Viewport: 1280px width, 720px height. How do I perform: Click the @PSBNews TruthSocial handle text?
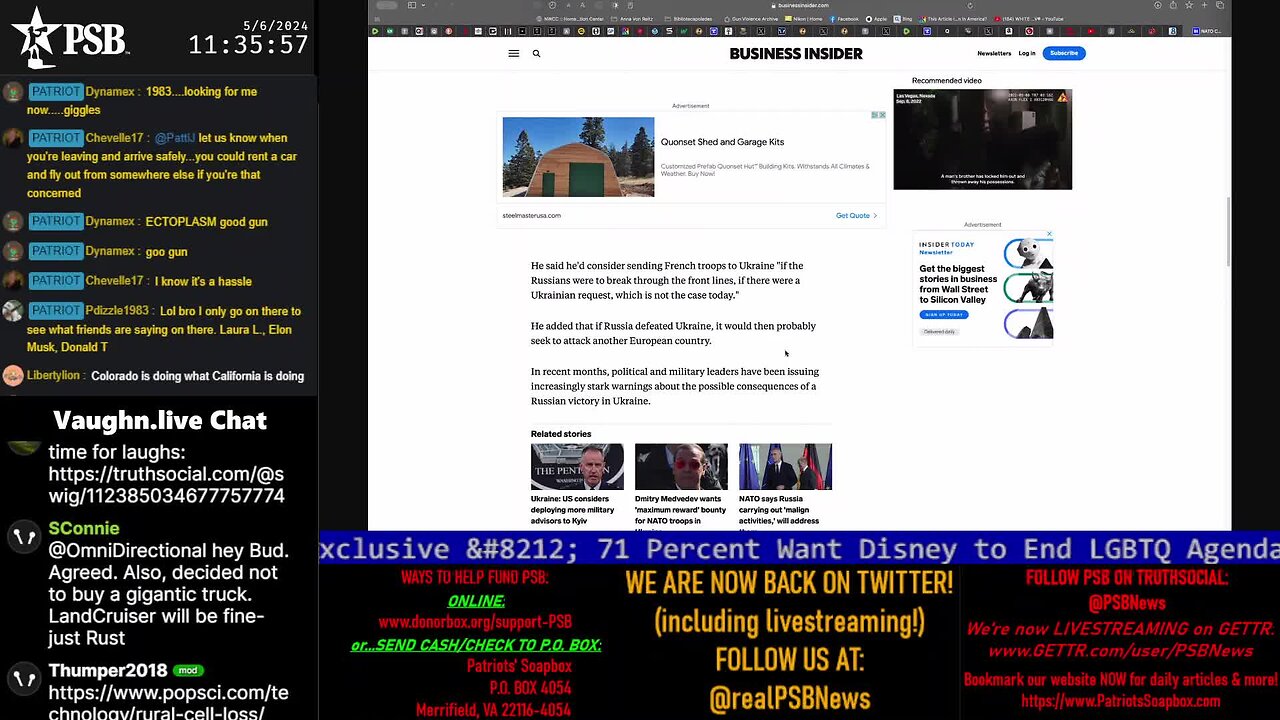[1127, 603]
